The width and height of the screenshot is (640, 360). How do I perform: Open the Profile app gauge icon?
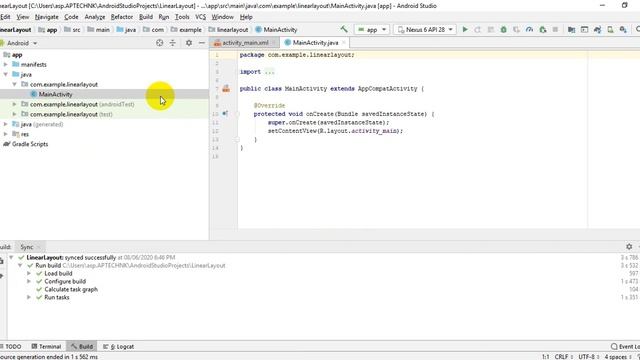(x=529, y=29)
